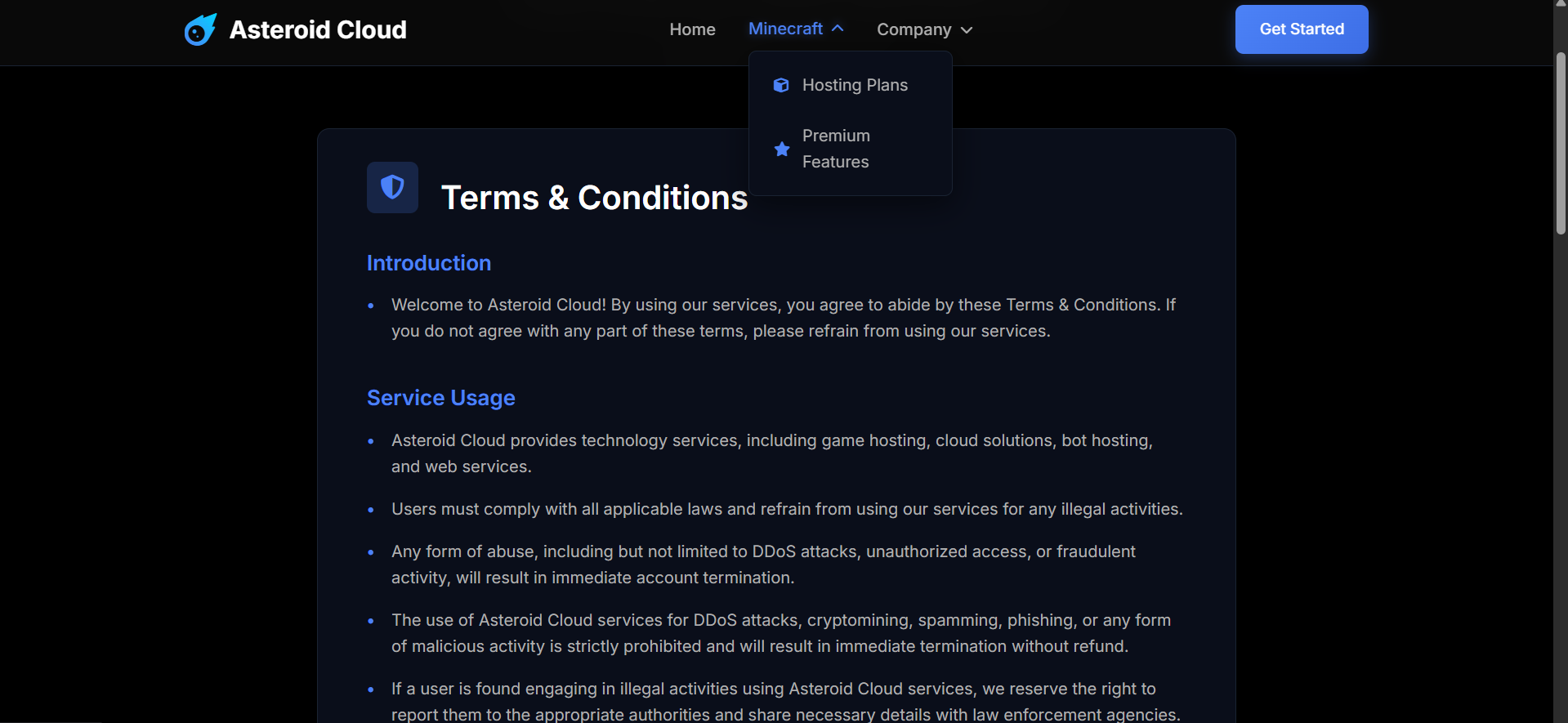The image size is (1568, 723).
Task: Collapse the Minecraft menu using its chevron
Action: [838, 29]
